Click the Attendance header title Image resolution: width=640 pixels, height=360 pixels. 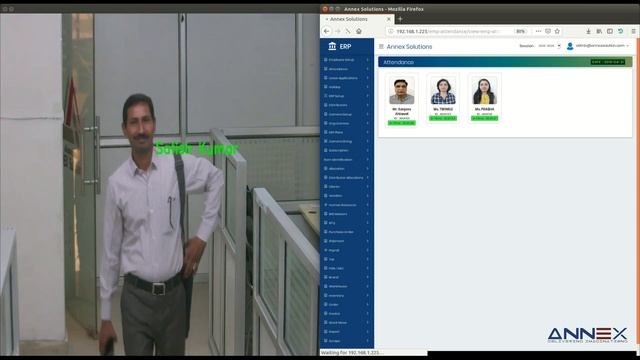(398, 62)
